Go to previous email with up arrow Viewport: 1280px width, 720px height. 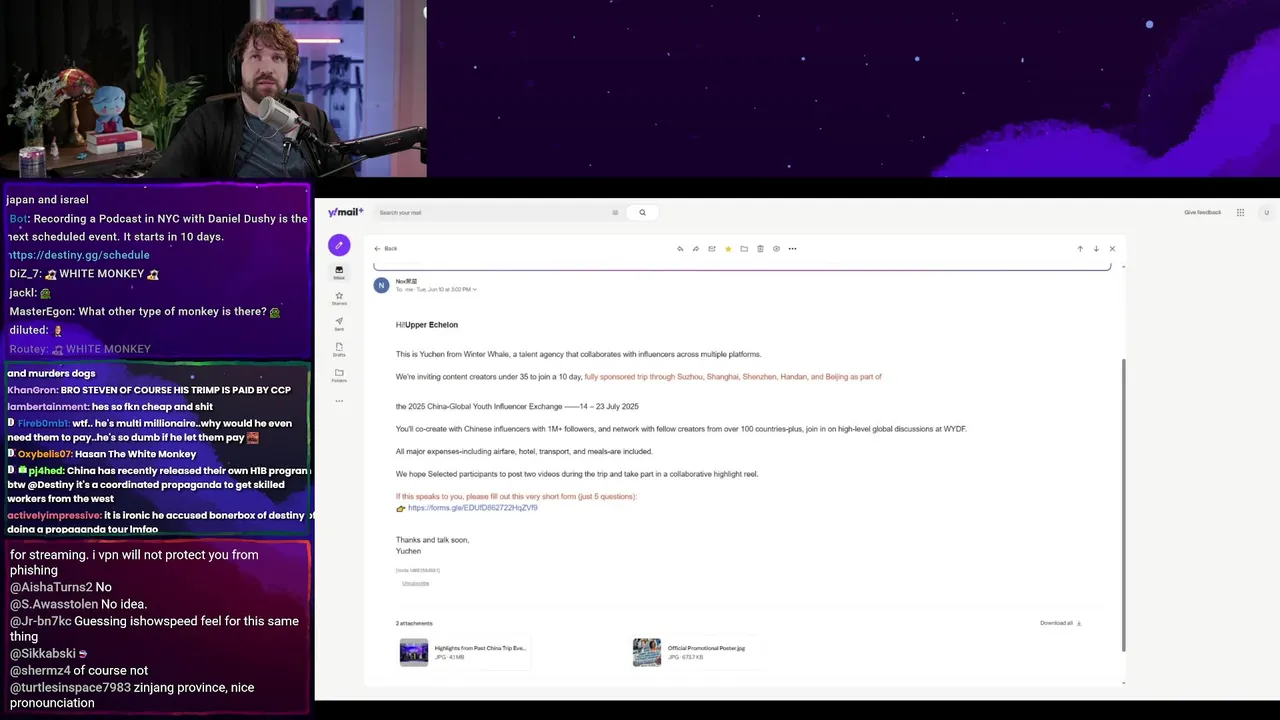coord(1080,248)
